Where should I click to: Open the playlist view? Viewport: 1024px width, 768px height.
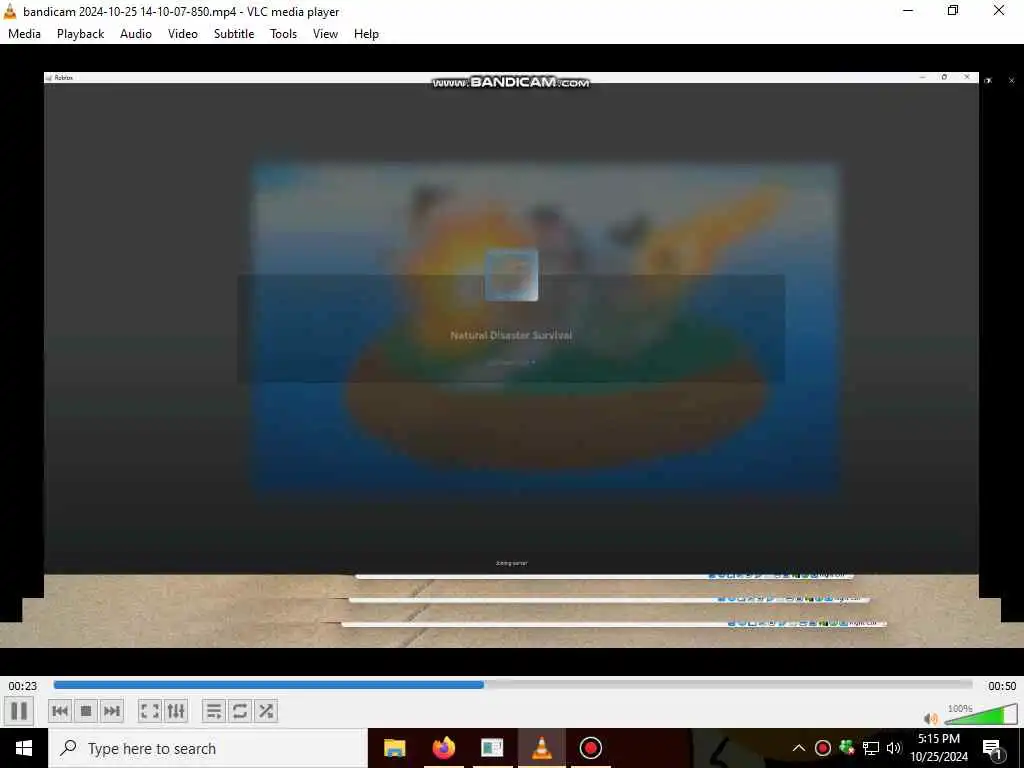[x=214, y=711]
